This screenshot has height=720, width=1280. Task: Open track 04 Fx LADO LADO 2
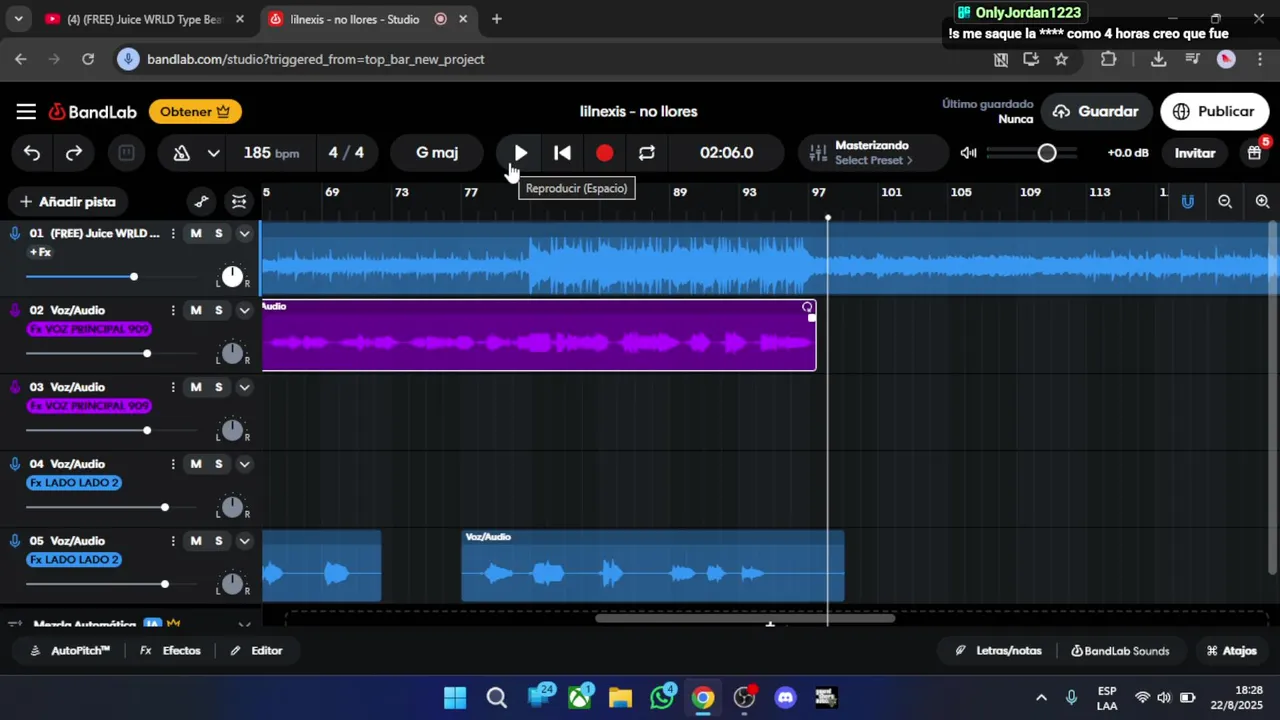(x=74, y=483)
